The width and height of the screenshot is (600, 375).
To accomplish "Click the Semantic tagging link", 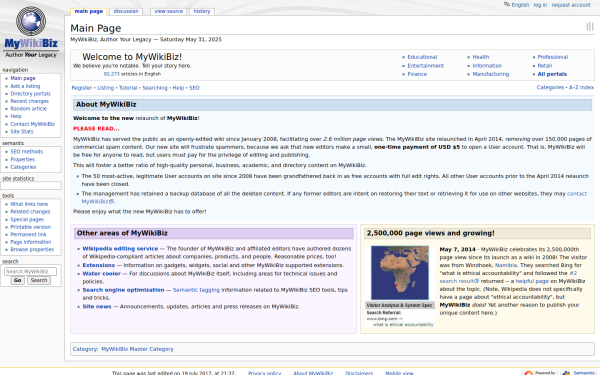I will click(196, 290).
